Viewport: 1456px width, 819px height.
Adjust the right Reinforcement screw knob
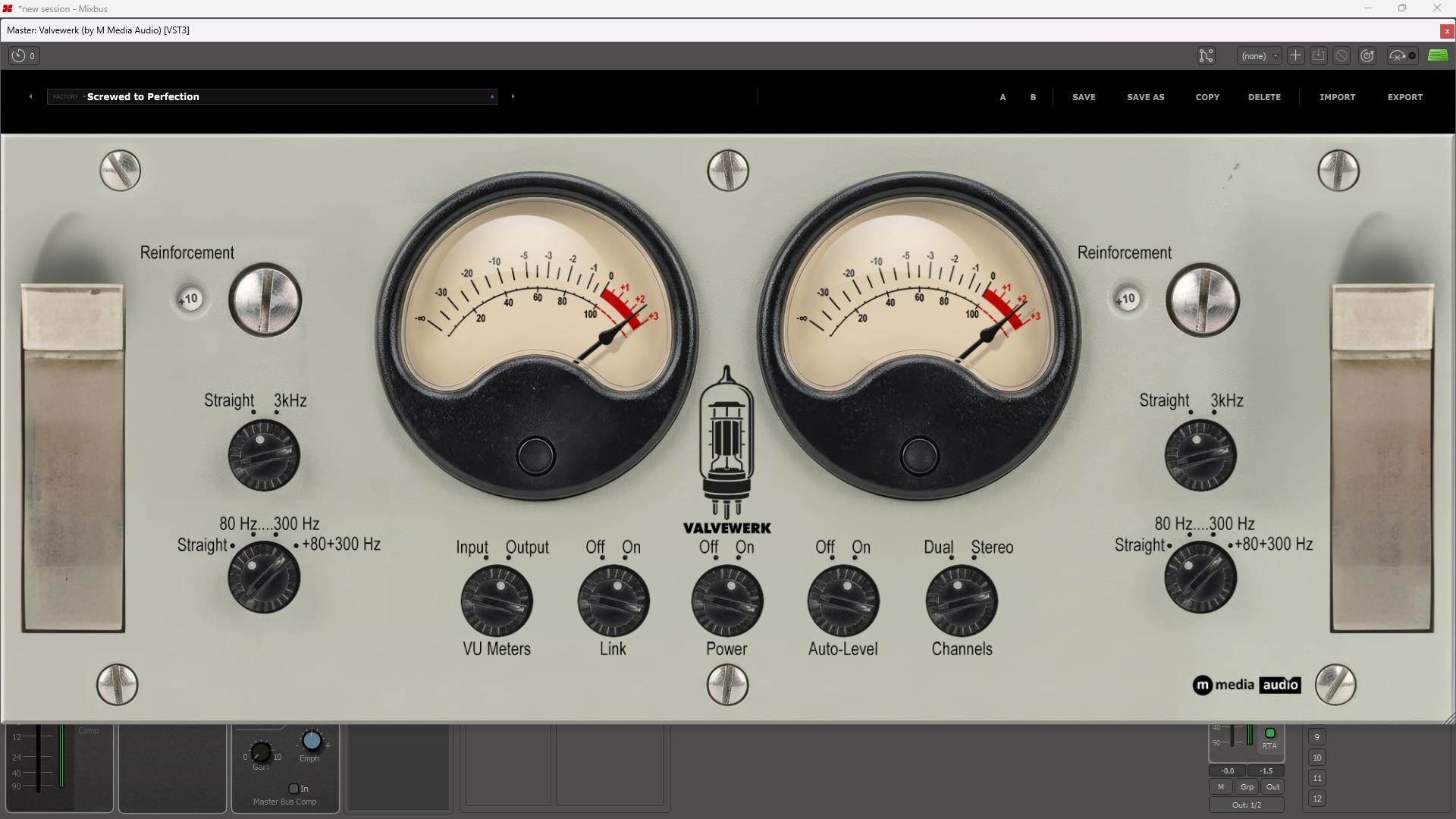[x=1203, y=300]
